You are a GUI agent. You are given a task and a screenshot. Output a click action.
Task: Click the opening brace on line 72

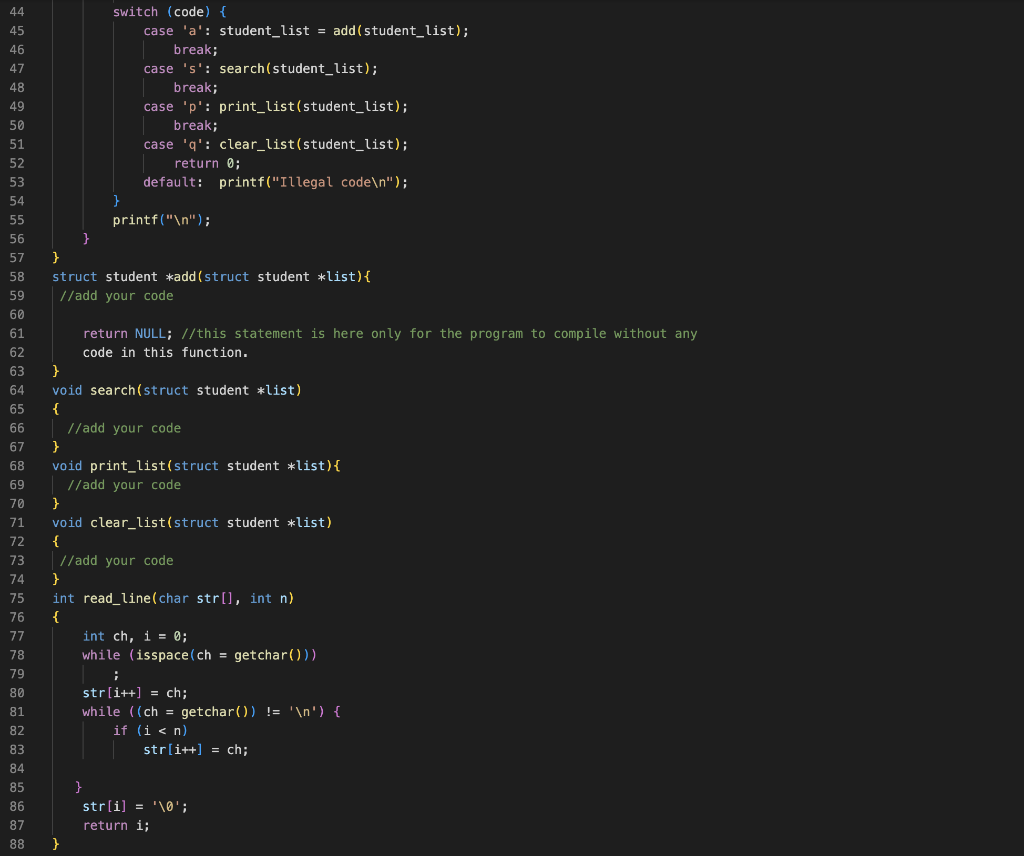point(56,542)
